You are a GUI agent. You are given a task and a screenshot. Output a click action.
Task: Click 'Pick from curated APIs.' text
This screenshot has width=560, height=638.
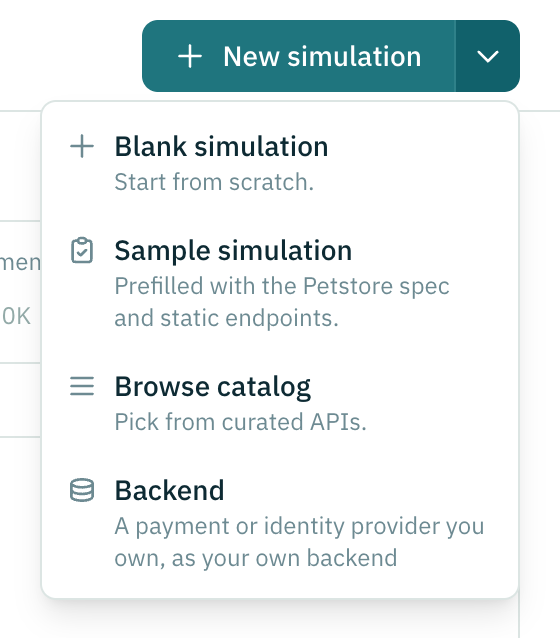point(241,422)
